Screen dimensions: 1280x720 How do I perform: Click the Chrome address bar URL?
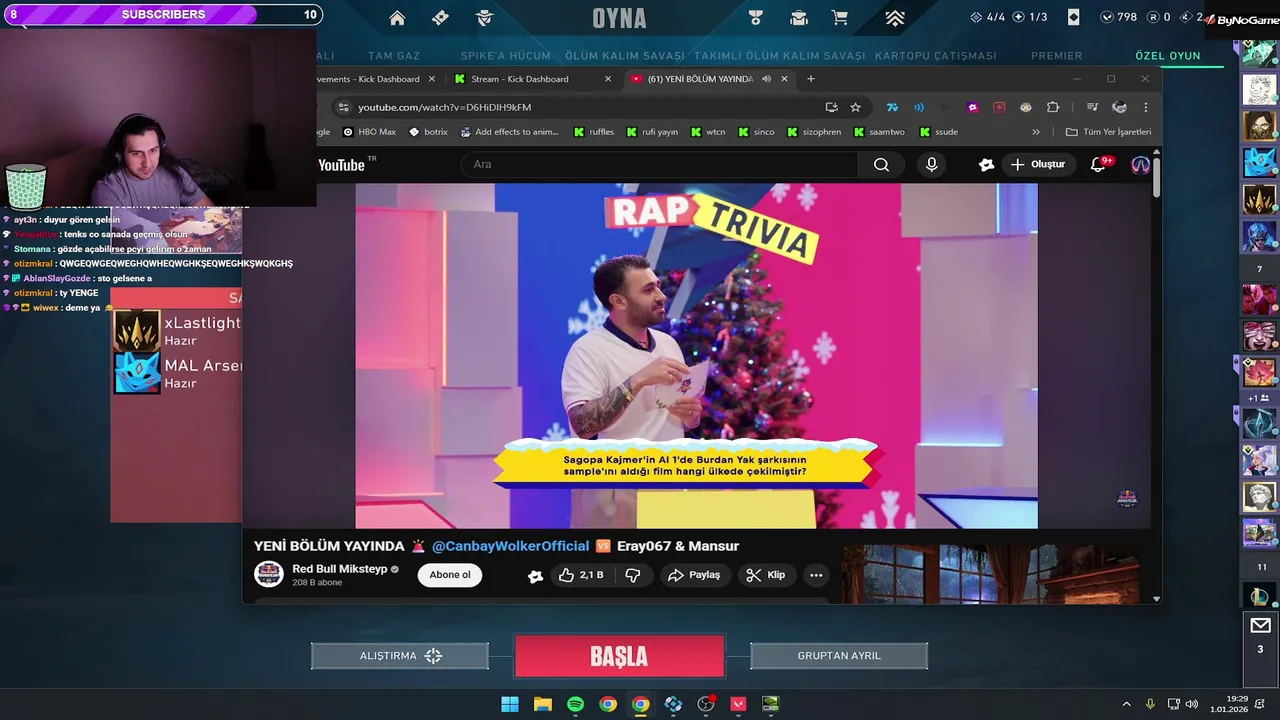click(x=445, y=107)
